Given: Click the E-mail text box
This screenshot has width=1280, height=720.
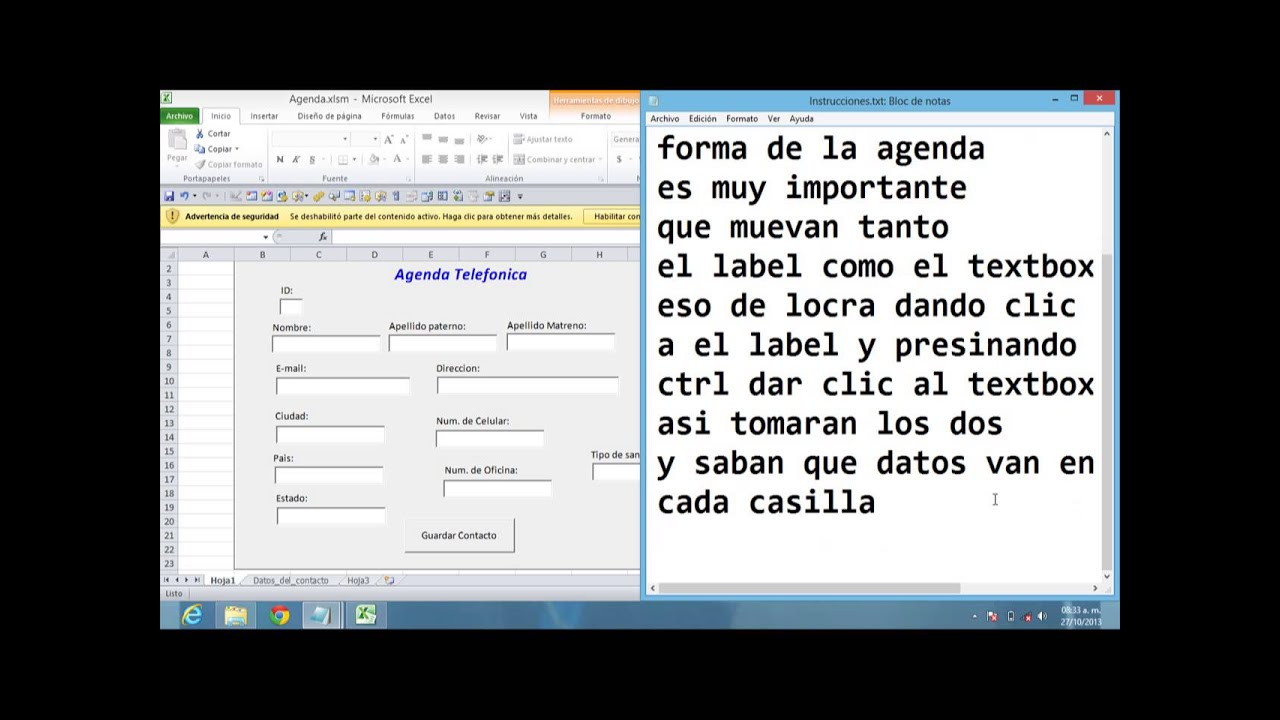Looking at the screenshot, I should pyautogui.click(x=342, y=385).
